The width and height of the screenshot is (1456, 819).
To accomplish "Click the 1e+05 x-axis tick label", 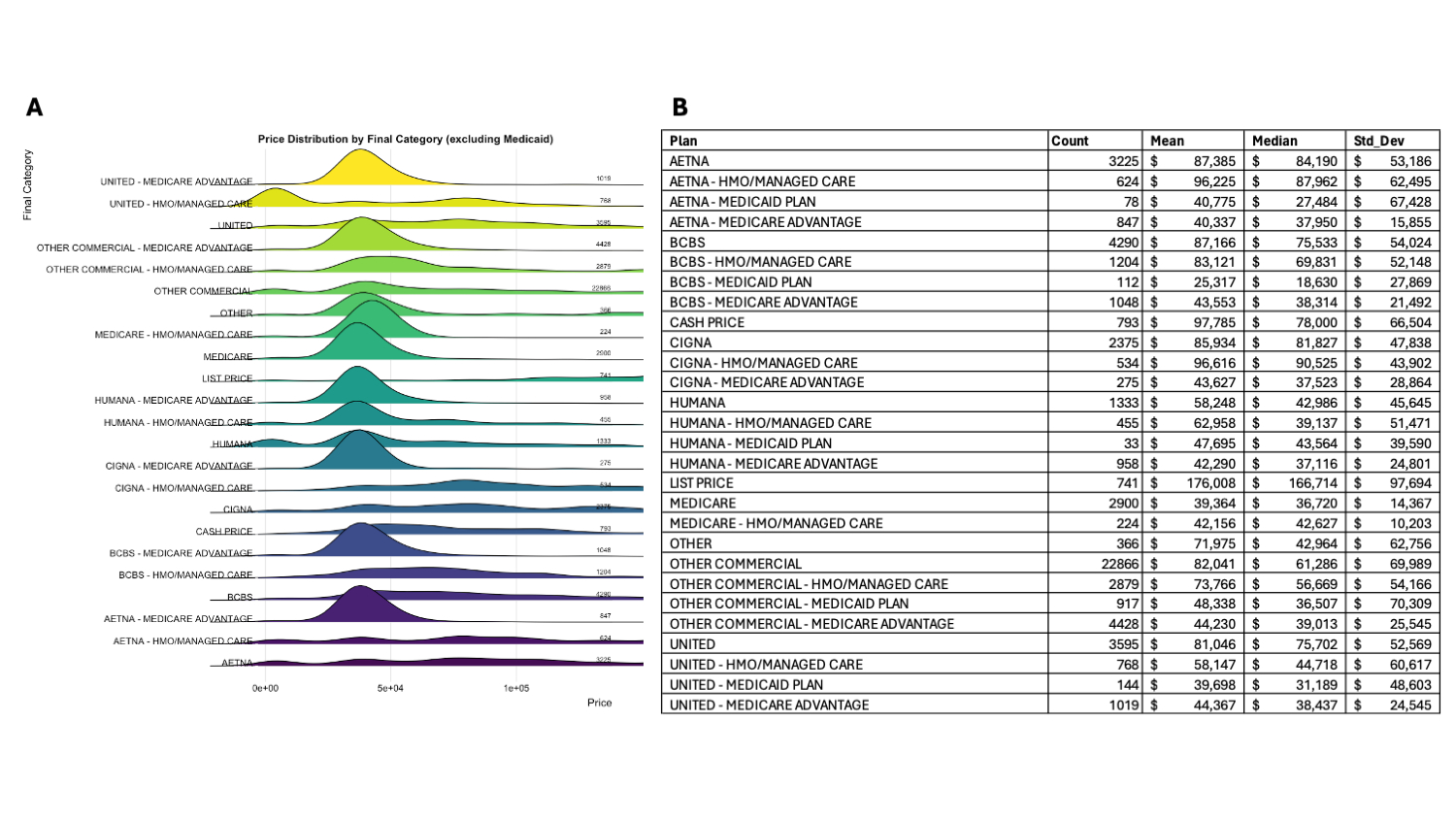I will [516, 688].
